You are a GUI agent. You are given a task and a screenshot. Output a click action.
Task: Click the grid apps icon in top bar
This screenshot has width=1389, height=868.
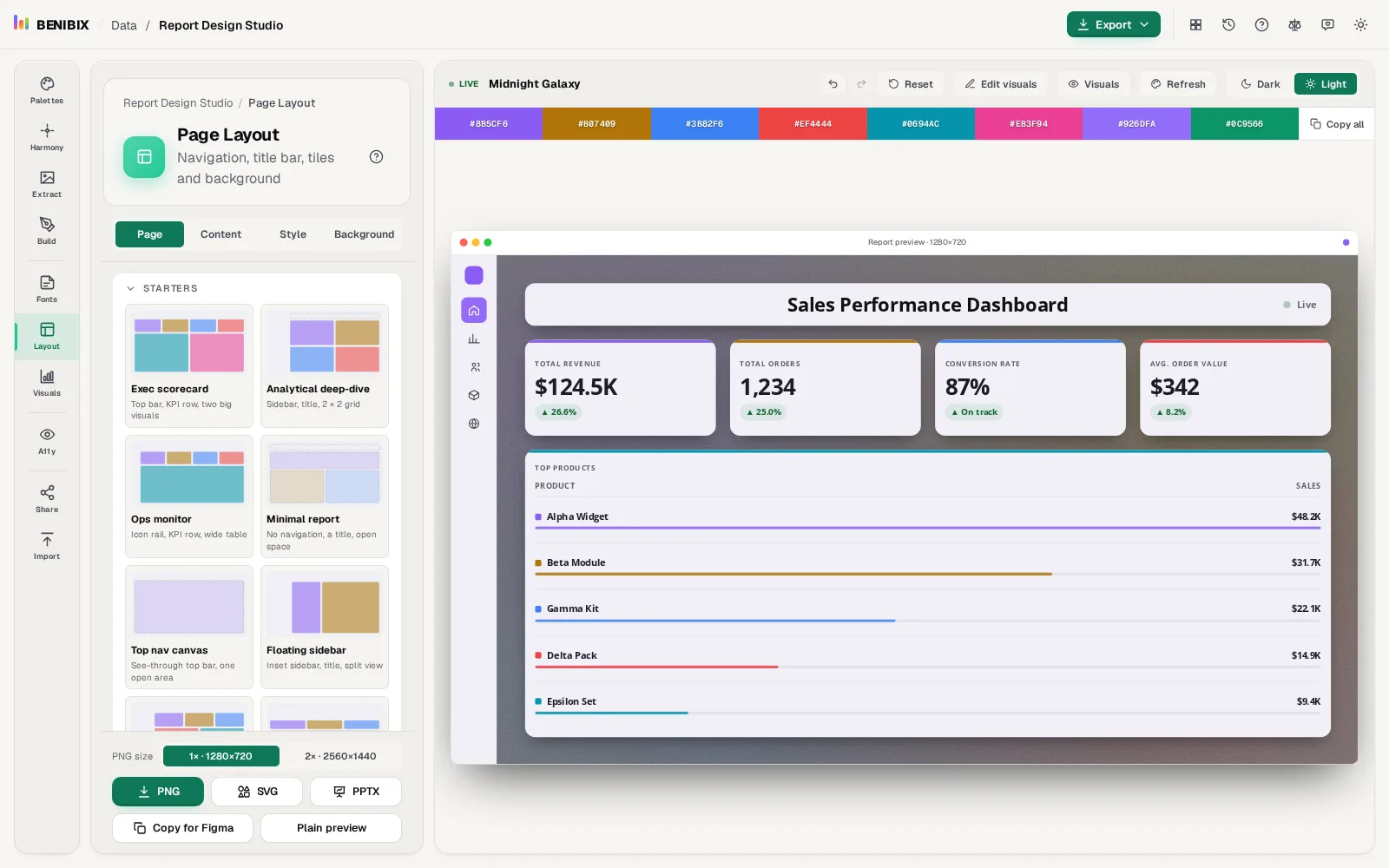point(1195,25)
